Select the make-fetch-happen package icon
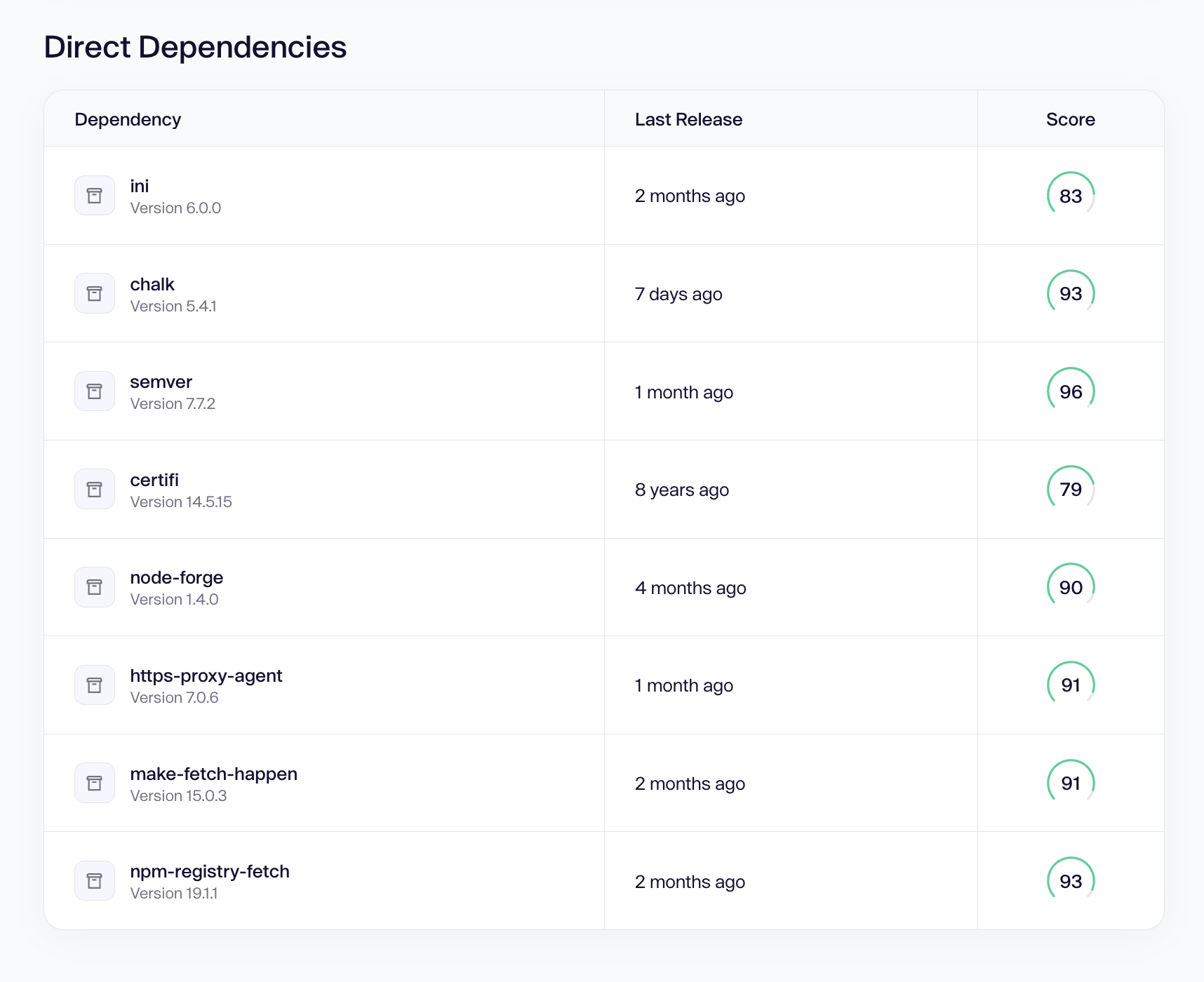Viewport: 1204px width, 982px height. click(95, 783)
